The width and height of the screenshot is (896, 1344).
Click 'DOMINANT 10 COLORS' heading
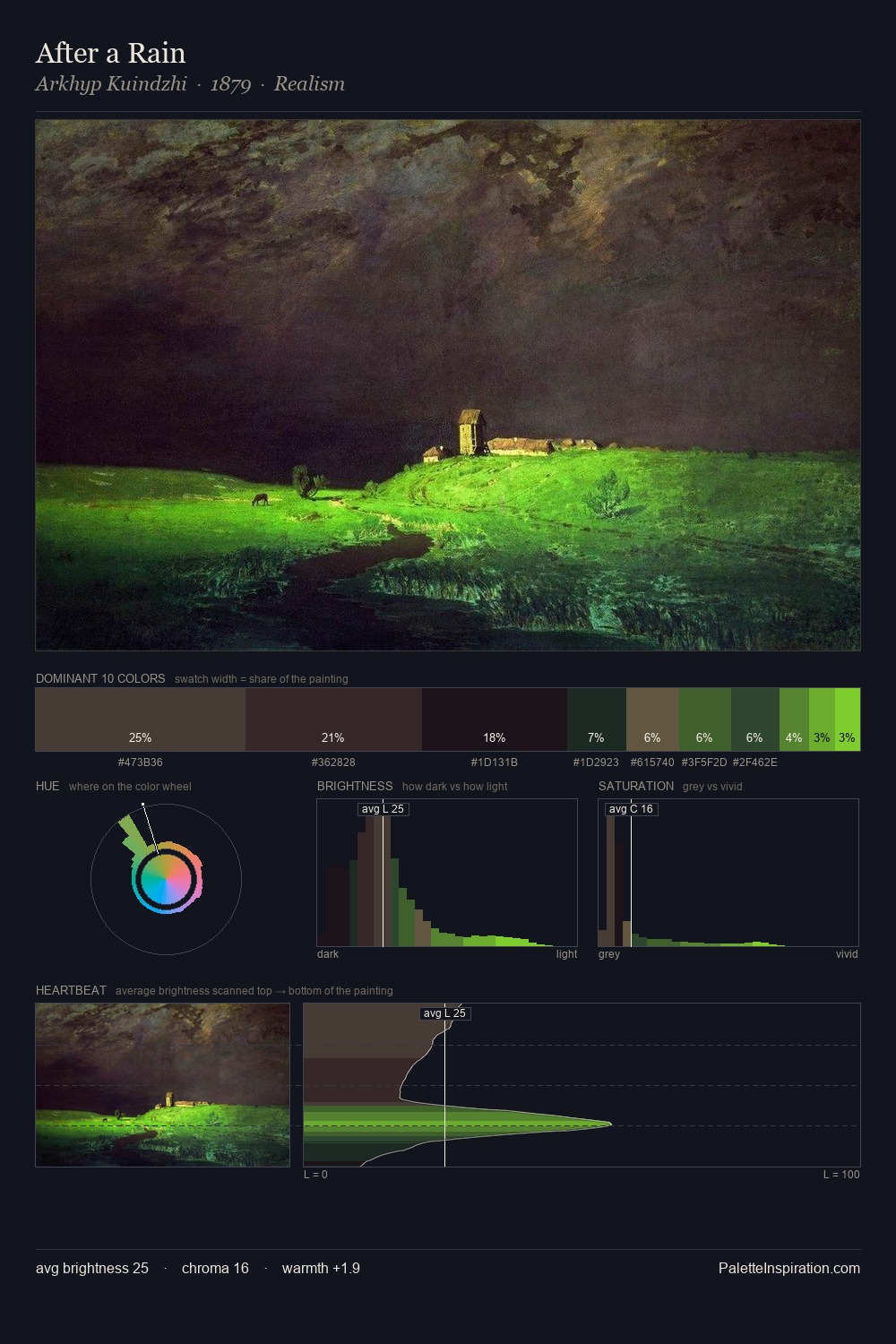point(100,678)
